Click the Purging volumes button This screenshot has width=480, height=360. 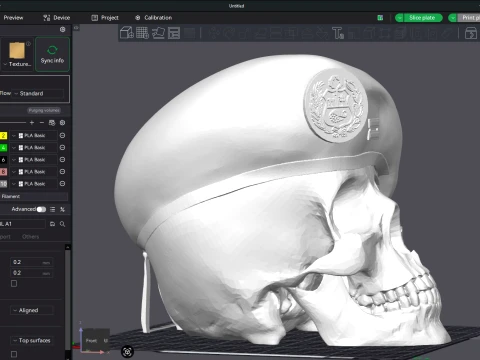pyautogui.click(x=44, y=110)
